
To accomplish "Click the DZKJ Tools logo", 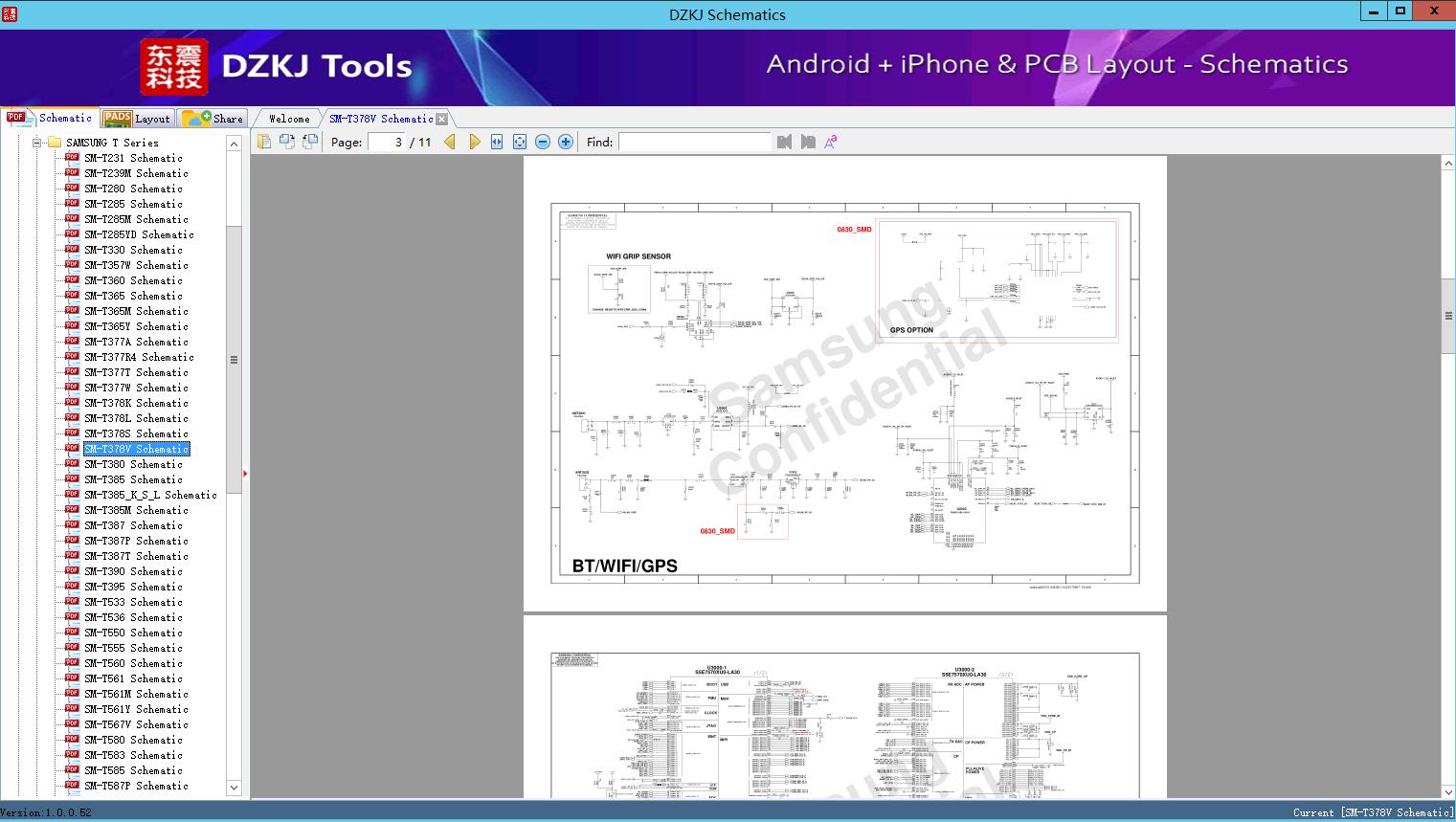I will click(277, 66).
